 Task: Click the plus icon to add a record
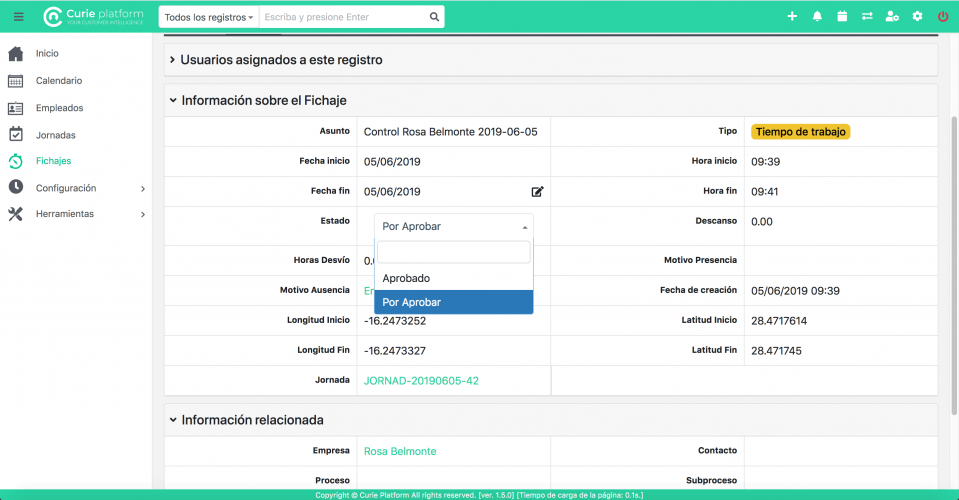(792, 16)
